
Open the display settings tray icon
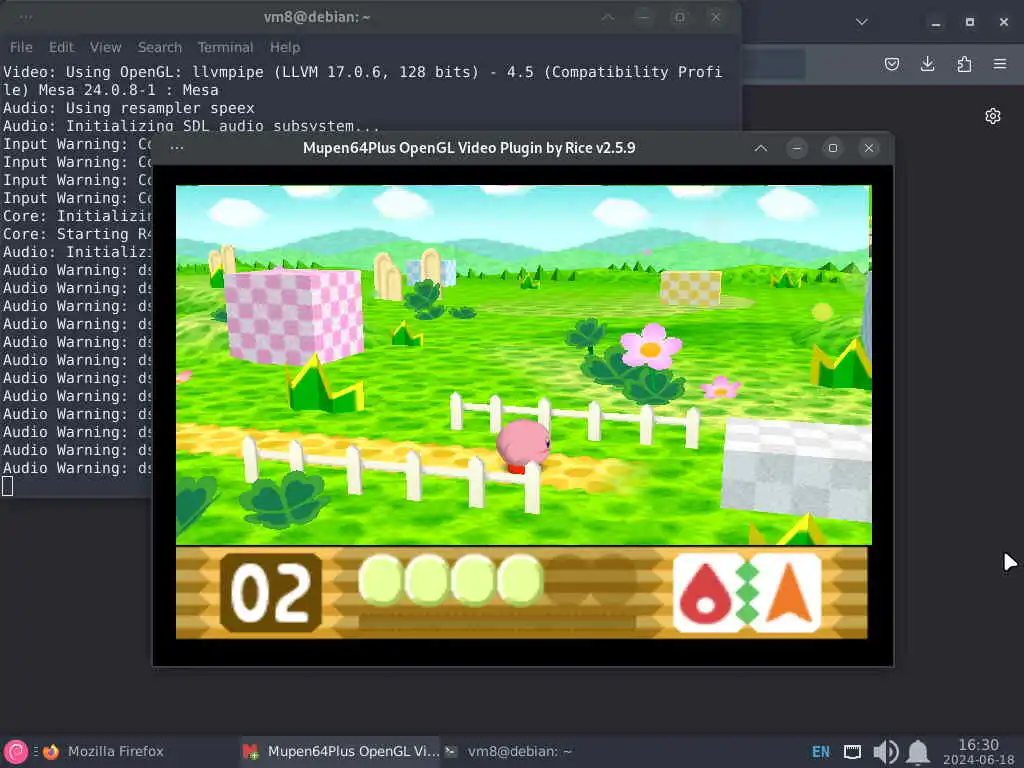coord(852,752)
